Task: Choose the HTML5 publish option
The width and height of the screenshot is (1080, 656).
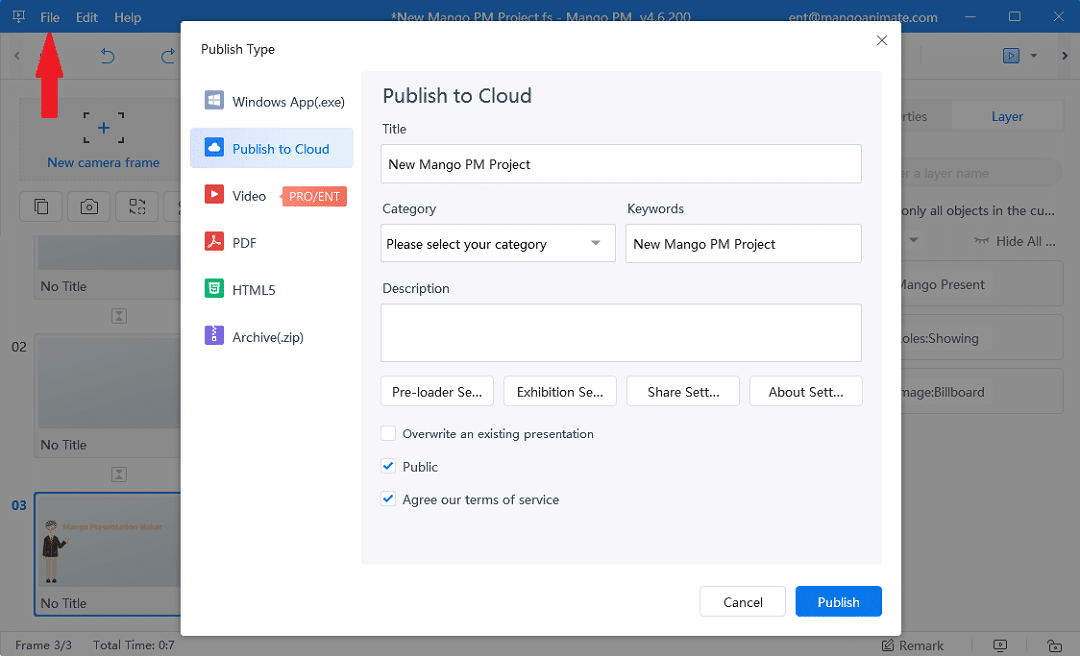Action: pyautogui.click(x=253, y=290)
